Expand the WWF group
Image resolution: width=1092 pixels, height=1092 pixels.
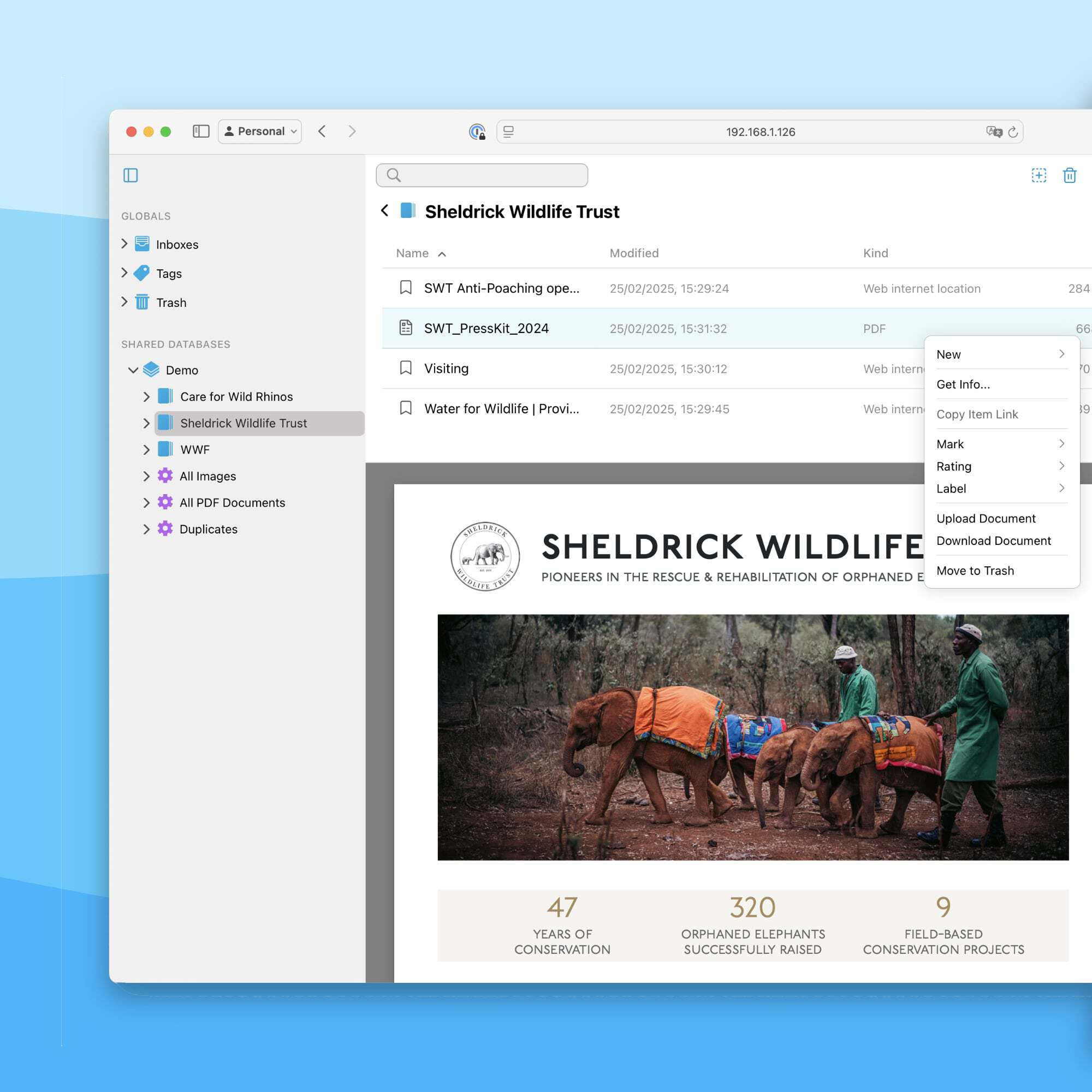click(146, 450)
